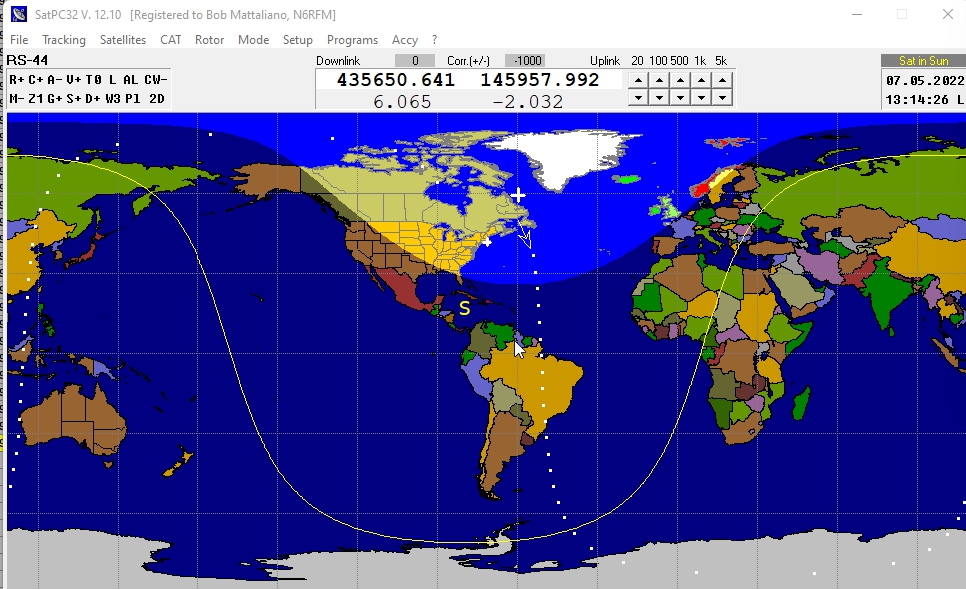Click the Uplink label
Screen dimensions: 966x589
[x=604, y=60]
